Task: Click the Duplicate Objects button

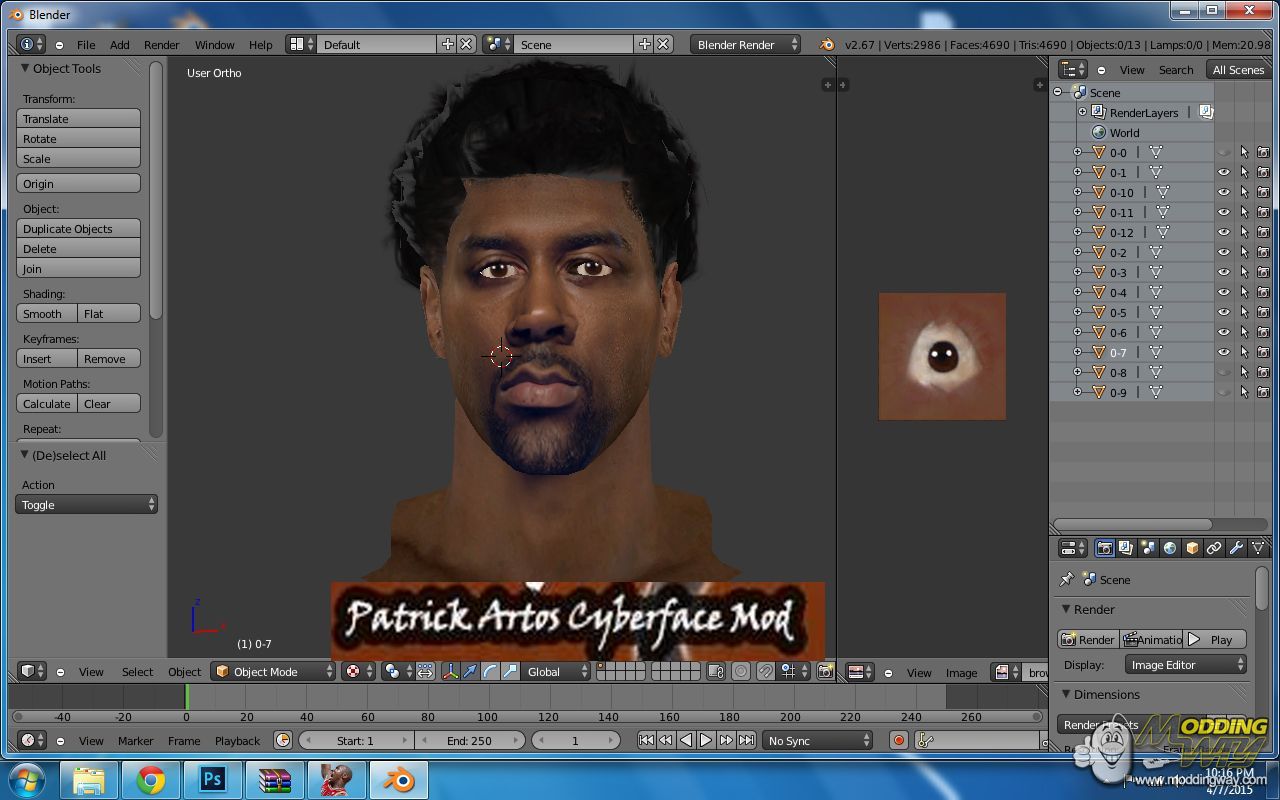Action: pos(78,229)
